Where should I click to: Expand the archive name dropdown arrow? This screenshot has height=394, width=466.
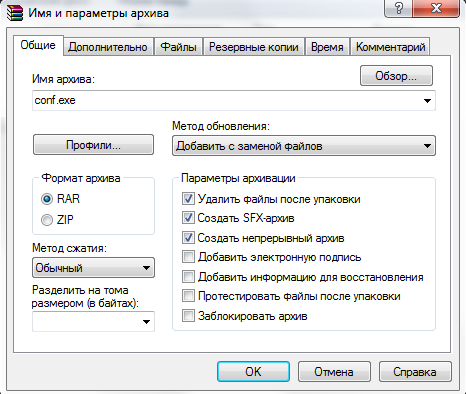(x=427, y=100)
